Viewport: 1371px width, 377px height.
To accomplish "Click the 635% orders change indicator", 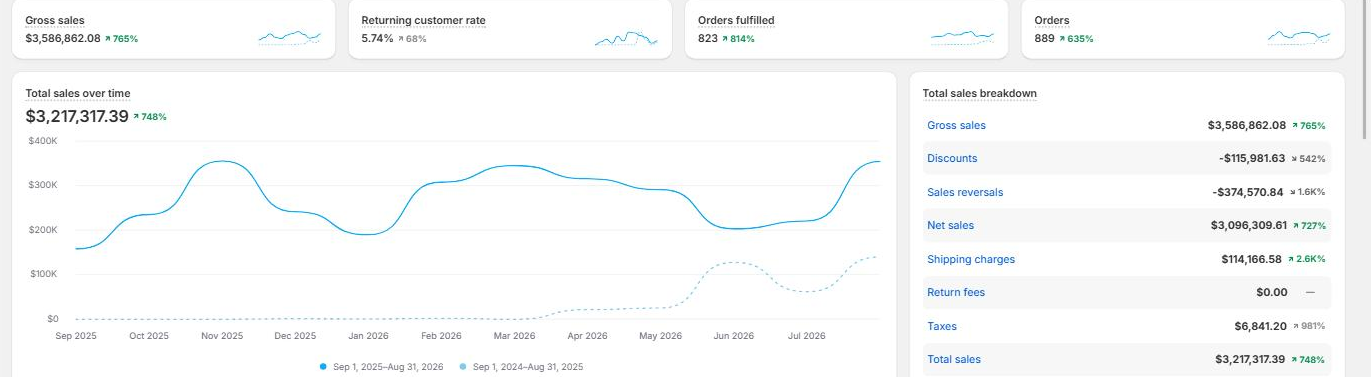I will click(x=1076, y=39).
